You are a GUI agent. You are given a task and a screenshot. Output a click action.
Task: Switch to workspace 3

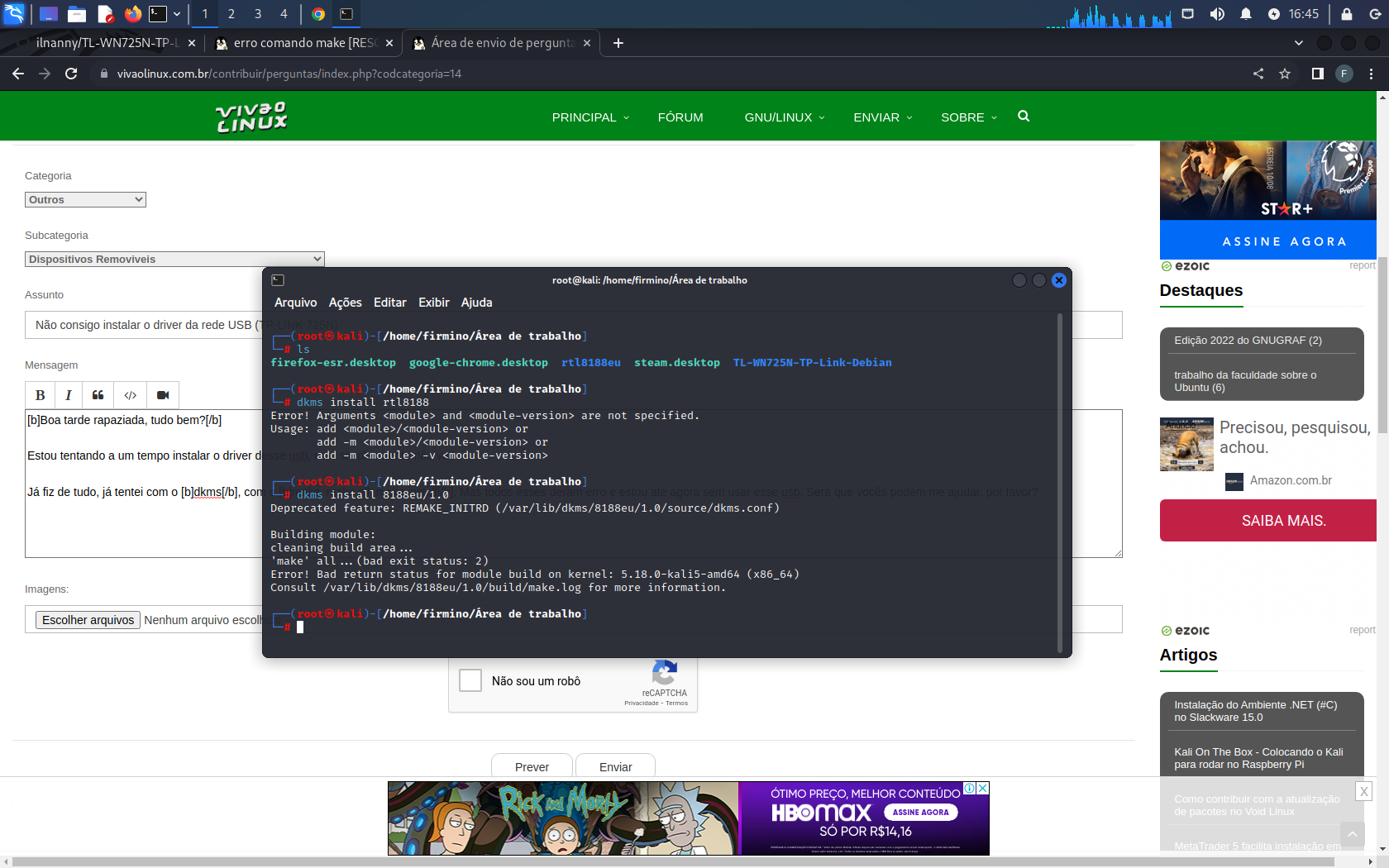tap(258, 14)
